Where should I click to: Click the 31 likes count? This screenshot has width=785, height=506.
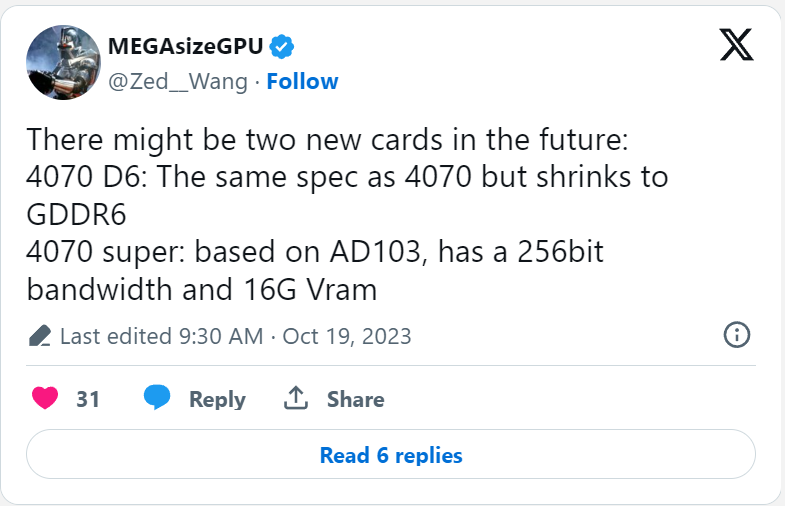(x=88, y=399)
